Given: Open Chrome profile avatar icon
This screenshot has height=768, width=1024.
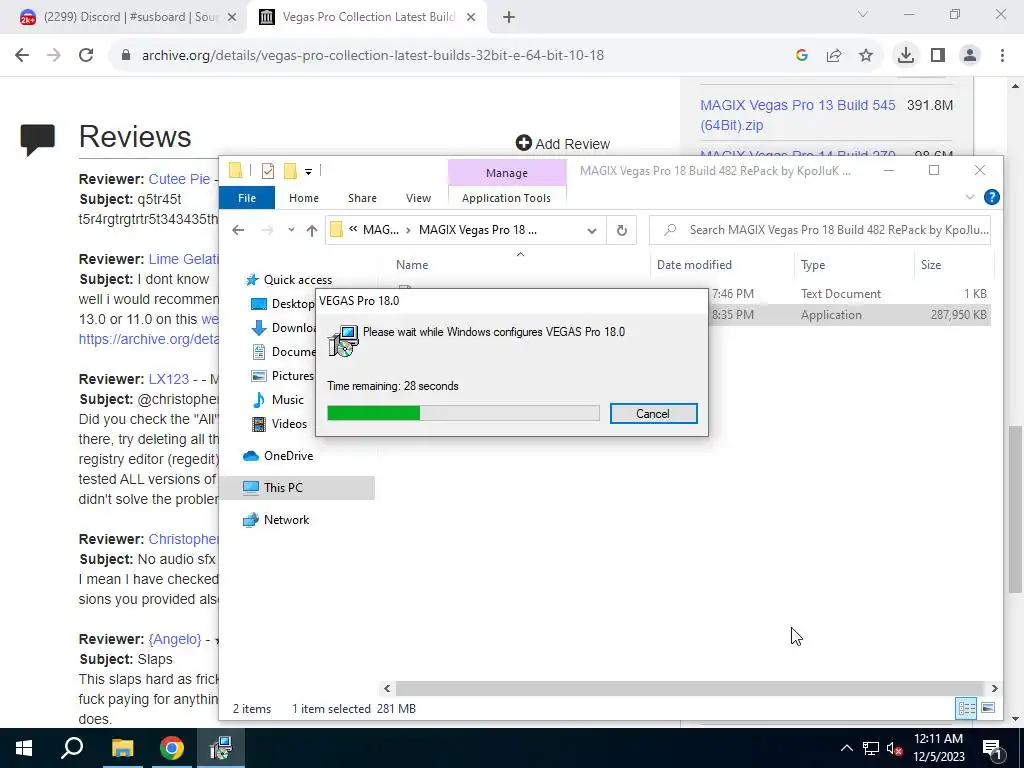Looking at the screenshot, I should coord(970,56).
